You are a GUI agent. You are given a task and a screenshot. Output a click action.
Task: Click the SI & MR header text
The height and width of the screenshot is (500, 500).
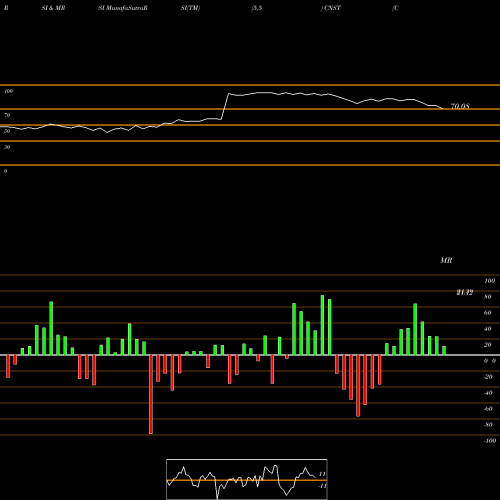pyautogui.click(x=53, y=8)
